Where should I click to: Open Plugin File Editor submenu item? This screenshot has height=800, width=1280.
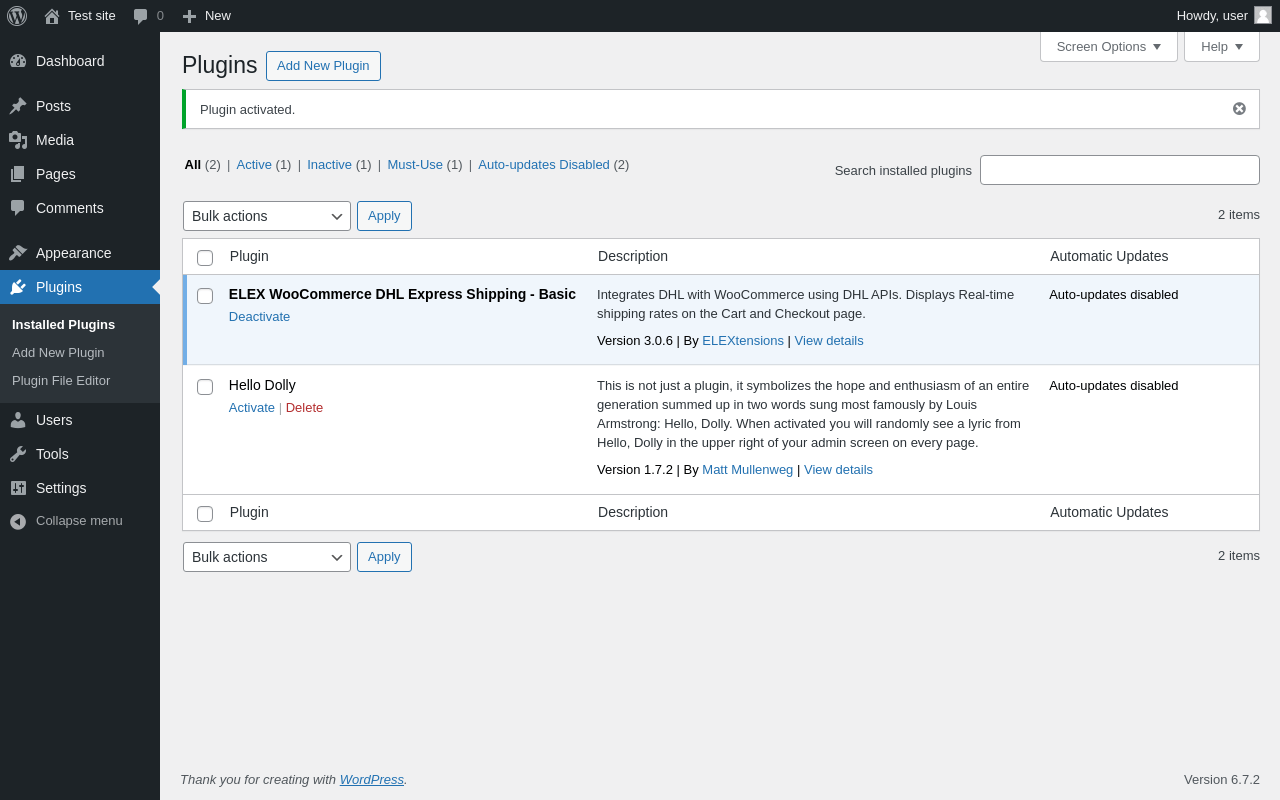(x=61, y=381)
